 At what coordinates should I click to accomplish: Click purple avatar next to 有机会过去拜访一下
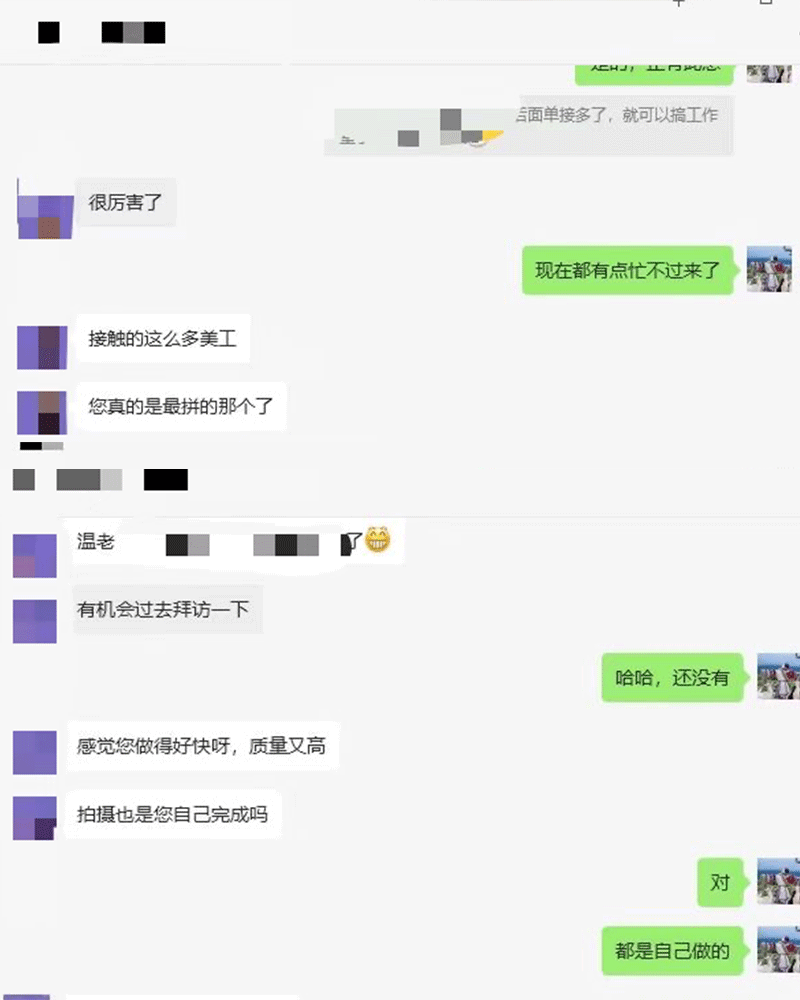click(x=34, y=621)
